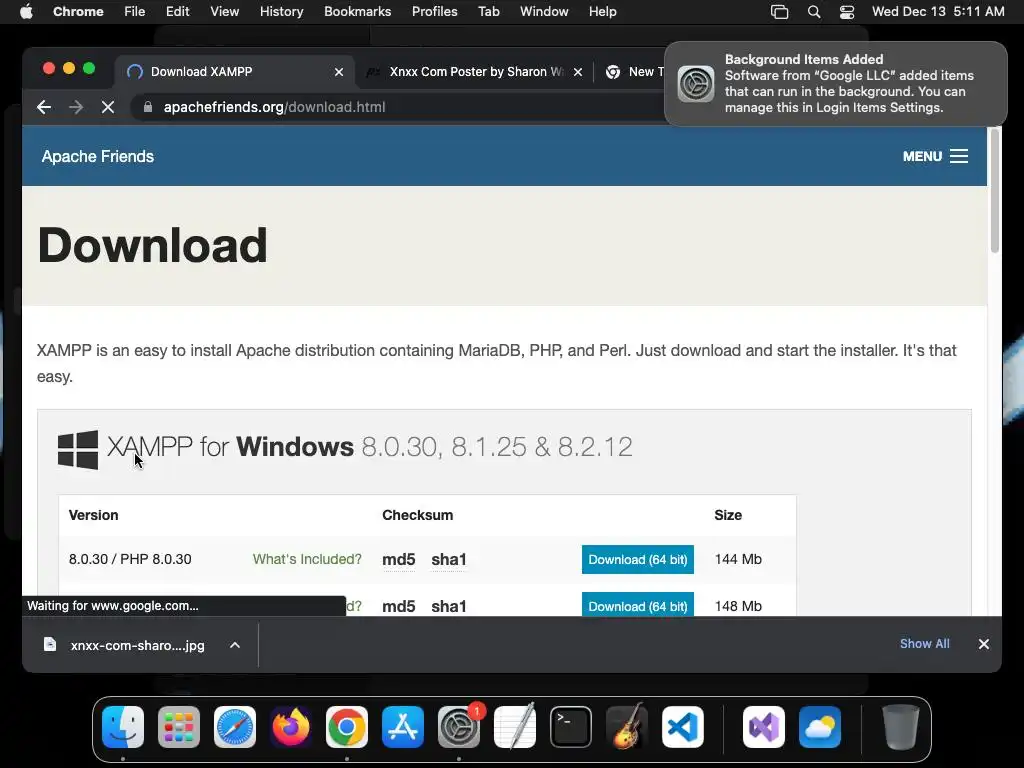Download 64 bit XAMPP in the 148 Mb row
Viewport: 1024px width, 768px height.
point(637,604)
